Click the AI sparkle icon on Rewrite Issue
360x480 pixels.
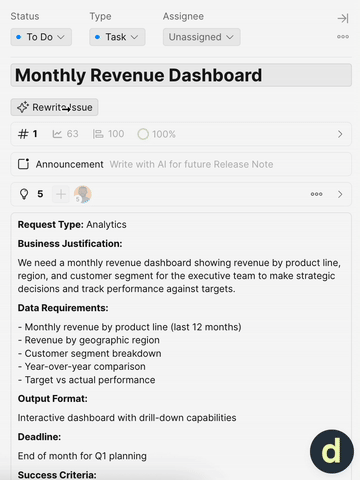(x=23, y=107)
